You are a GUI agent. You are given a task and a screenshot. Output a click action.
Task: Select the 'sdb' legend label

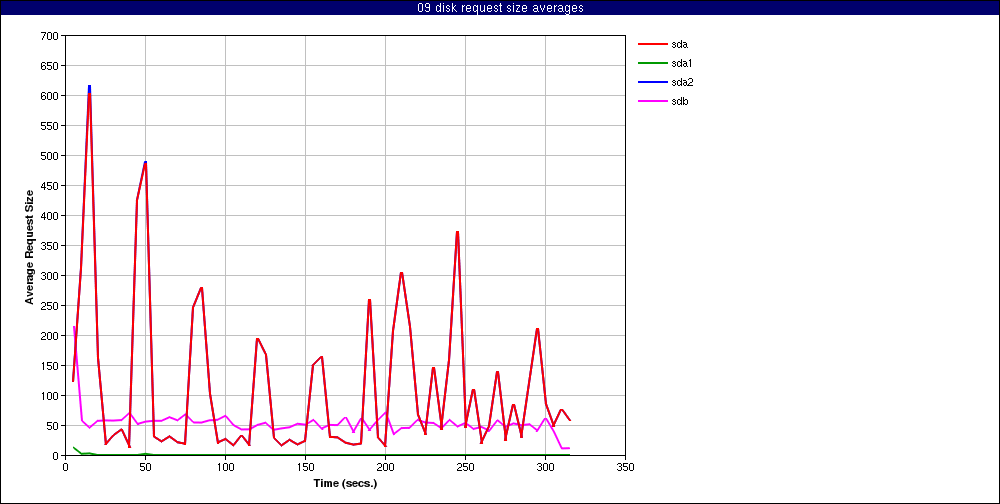[679, 101]
